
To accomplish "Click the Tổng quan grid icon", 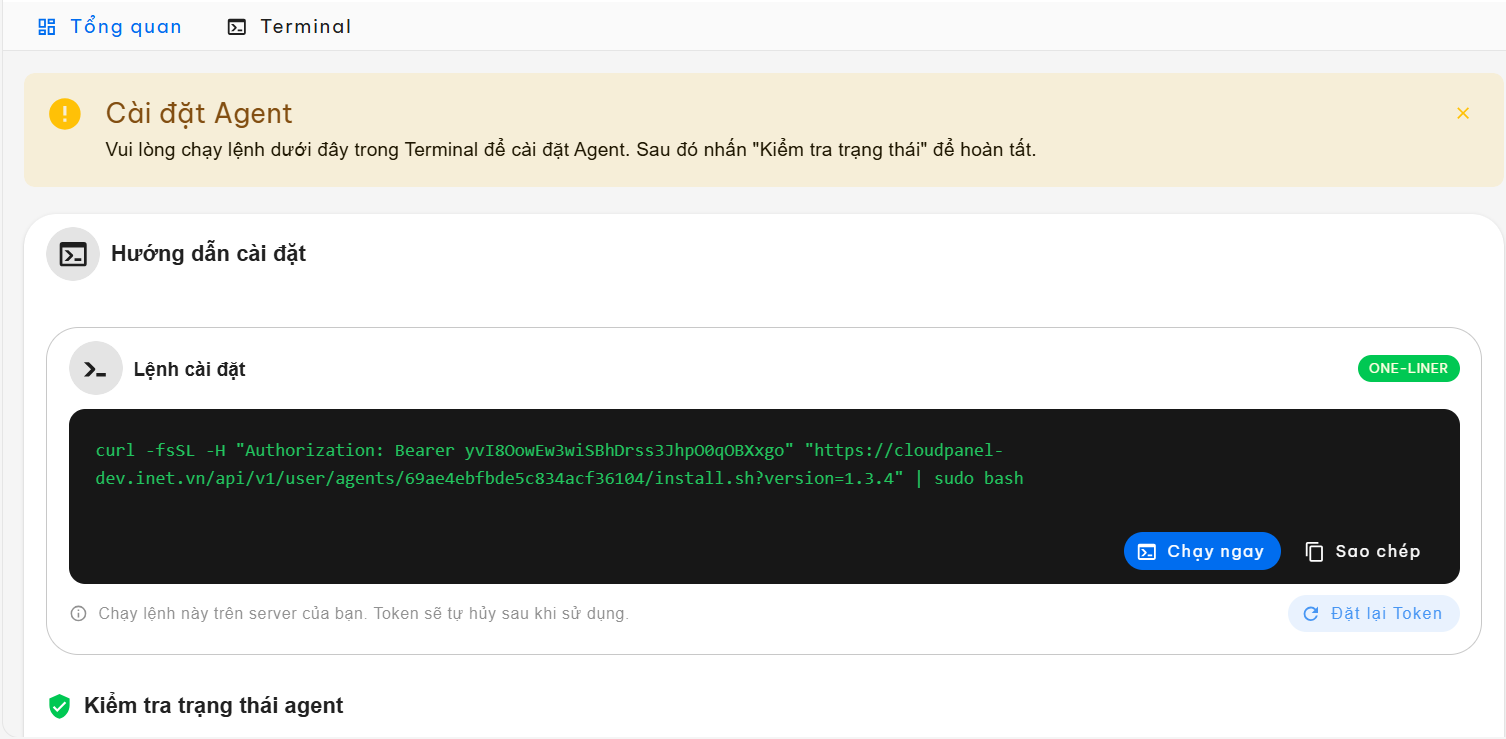I will tap(47, 27).
